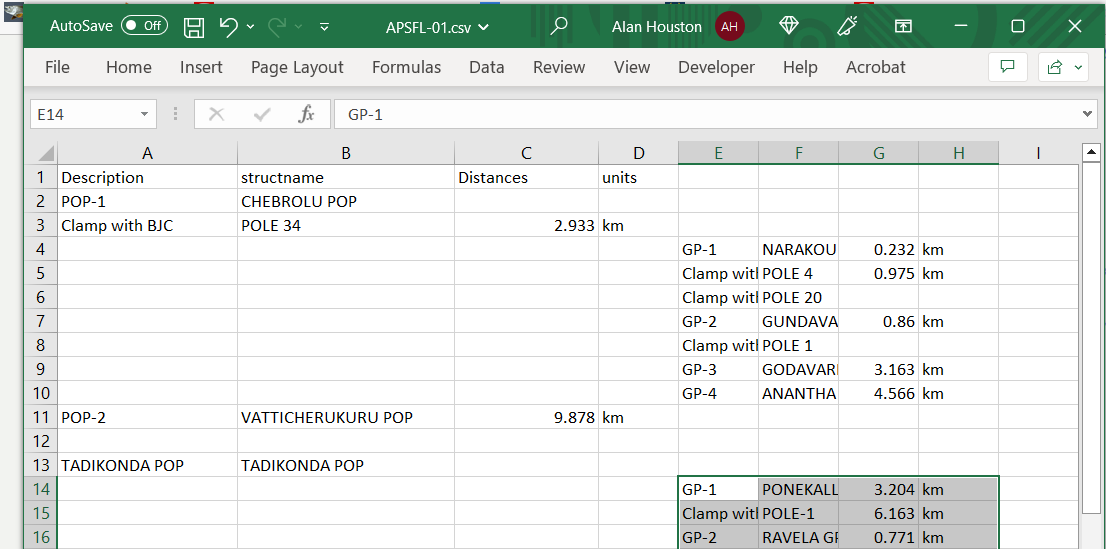The width and height of the screenshot is (1106, 549).
Task: Open the Customize Quick Access Toolbar dropdown
Action: tap(324, 27)
